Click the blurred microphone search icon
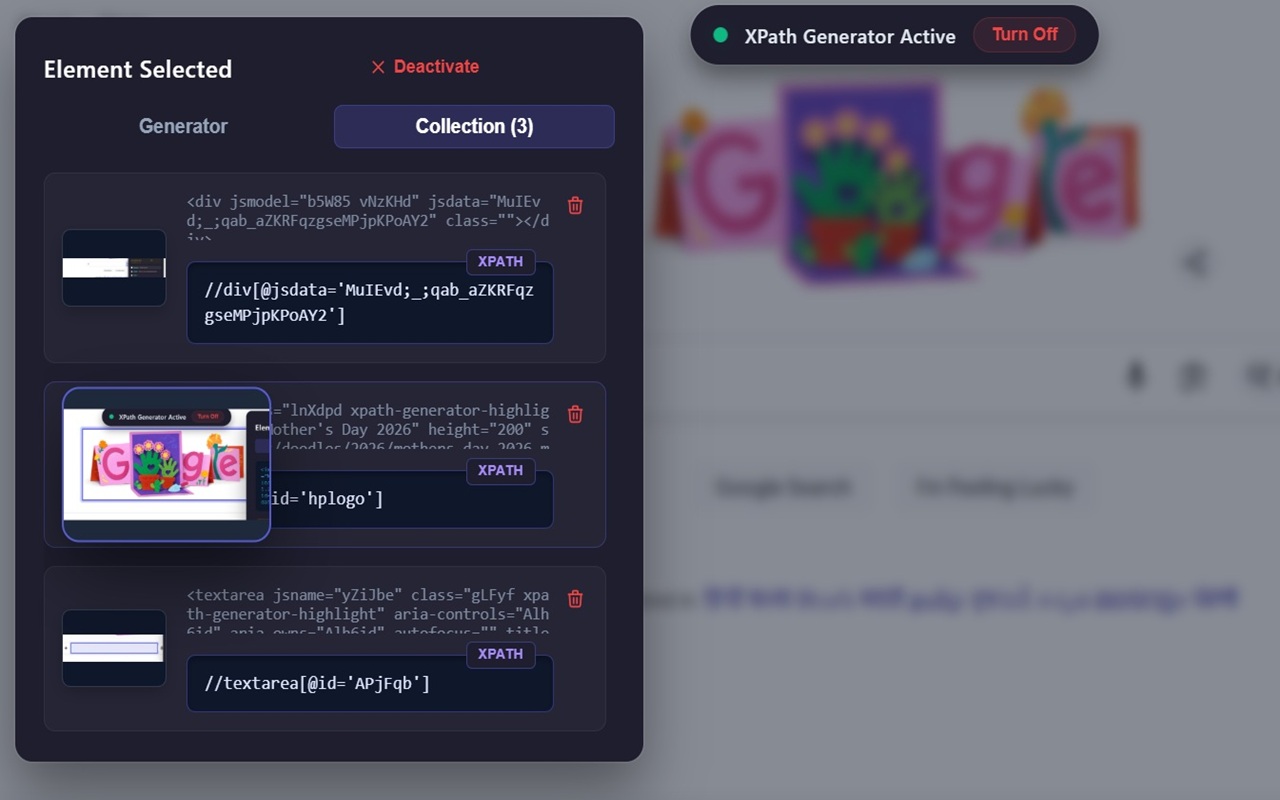The height and width of the screenshot is (800, 1280). pos(1135,376)
